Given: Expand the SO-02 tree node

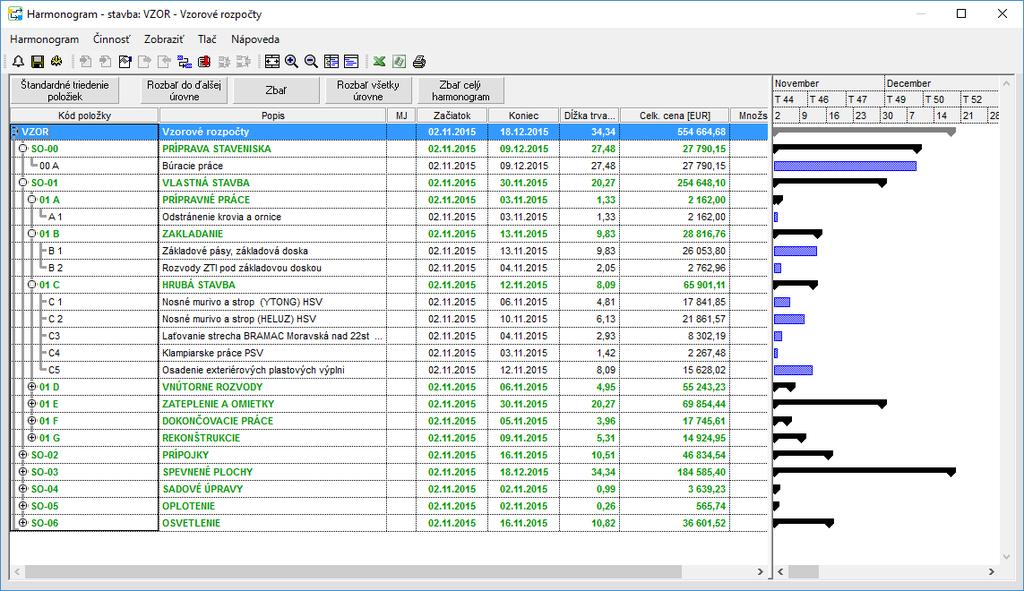Looking at the screenshot, I should 23,455.
